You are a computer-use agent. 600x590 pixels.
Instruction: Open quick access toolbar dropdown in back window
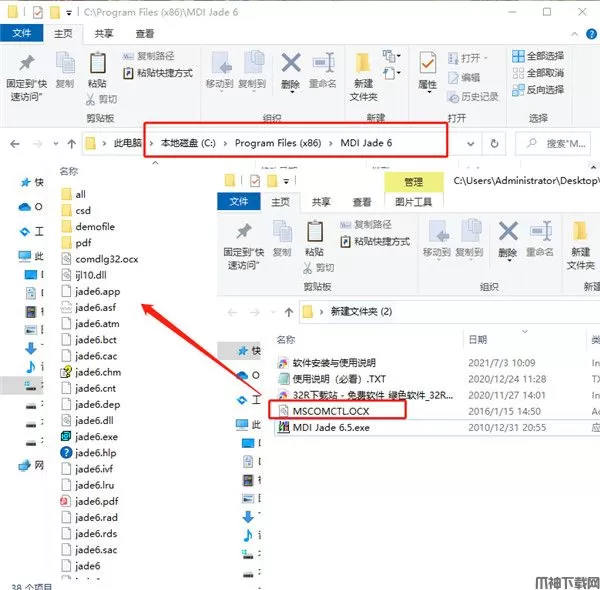pyautogui.click(x=69, y=13)
